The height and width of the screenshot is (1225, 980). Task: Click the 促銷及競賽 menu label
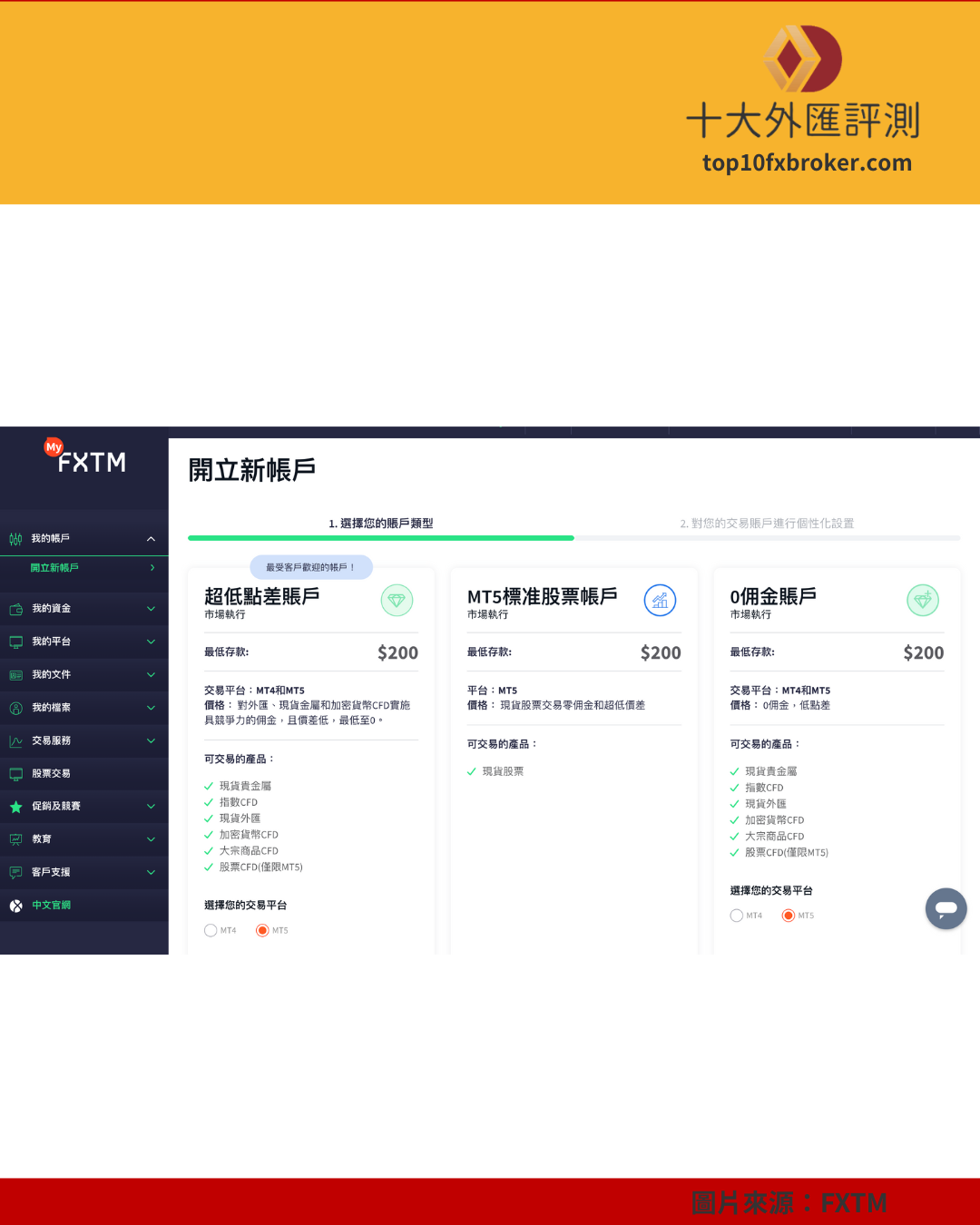click(56, 807)
